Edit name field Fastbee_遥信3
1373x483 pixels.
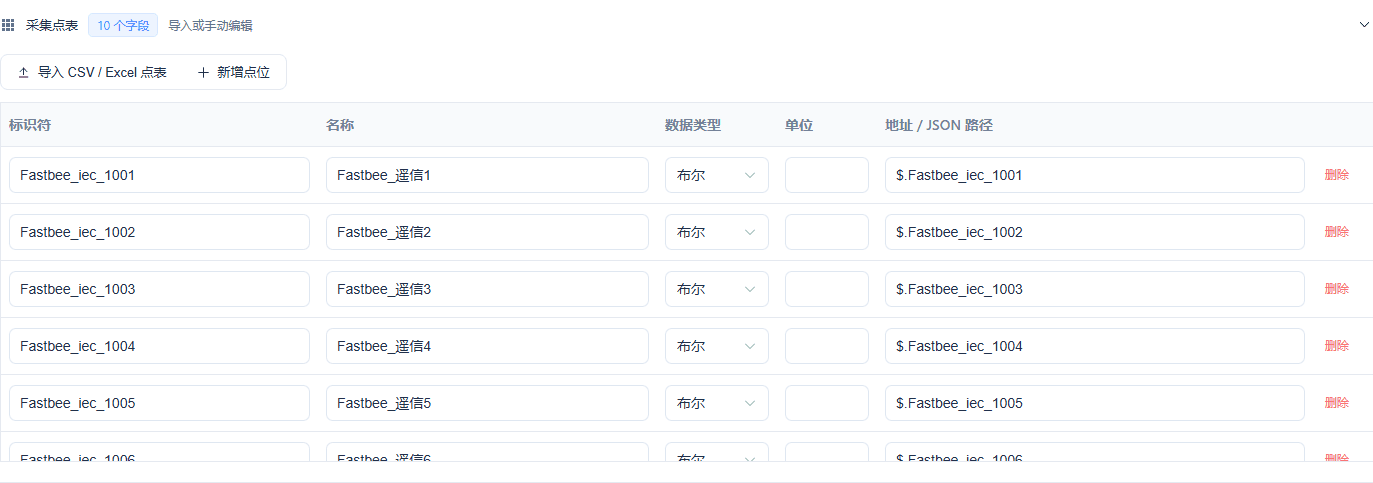point(487,289)
